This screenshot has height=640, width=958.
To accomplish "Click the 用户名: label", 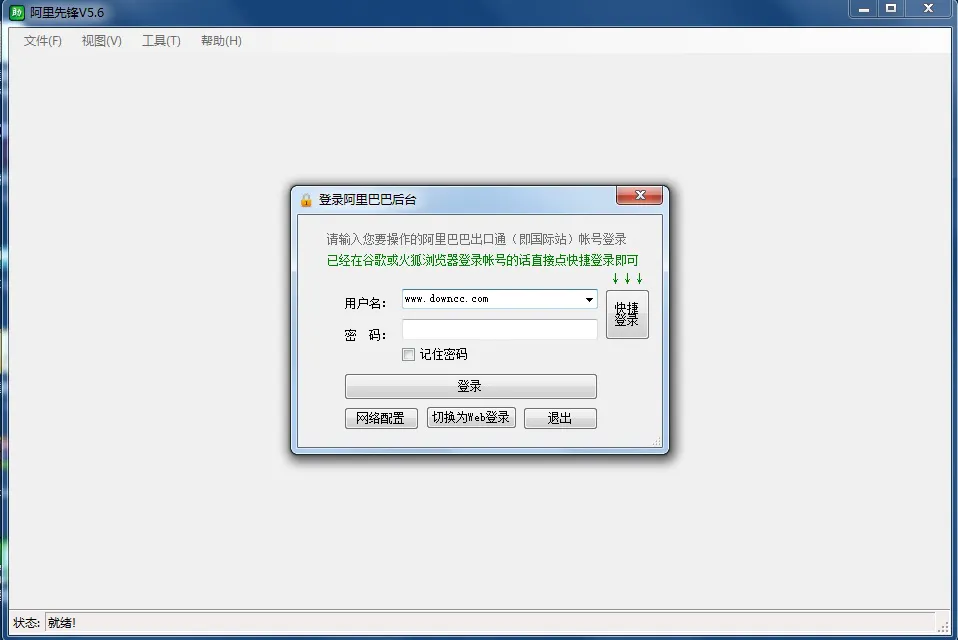I will pyautogui.click(x=365, y=304).
